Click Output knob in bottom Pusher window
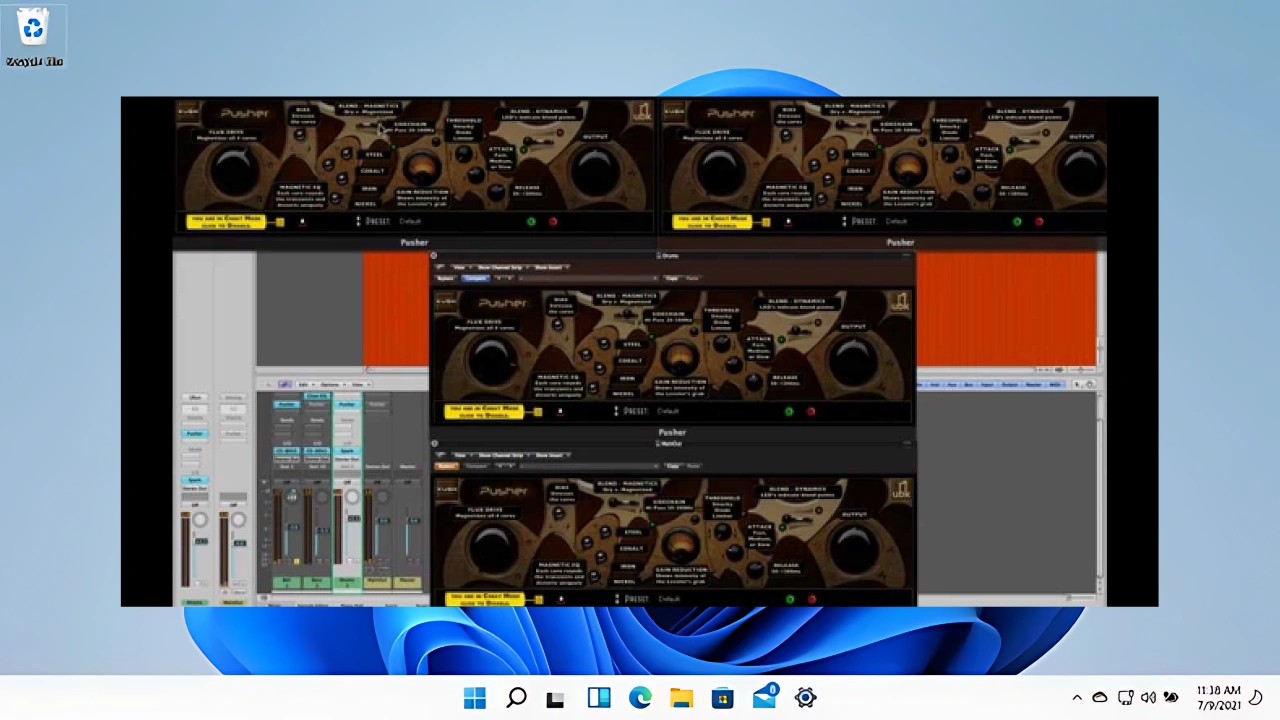 click(853, 548)
